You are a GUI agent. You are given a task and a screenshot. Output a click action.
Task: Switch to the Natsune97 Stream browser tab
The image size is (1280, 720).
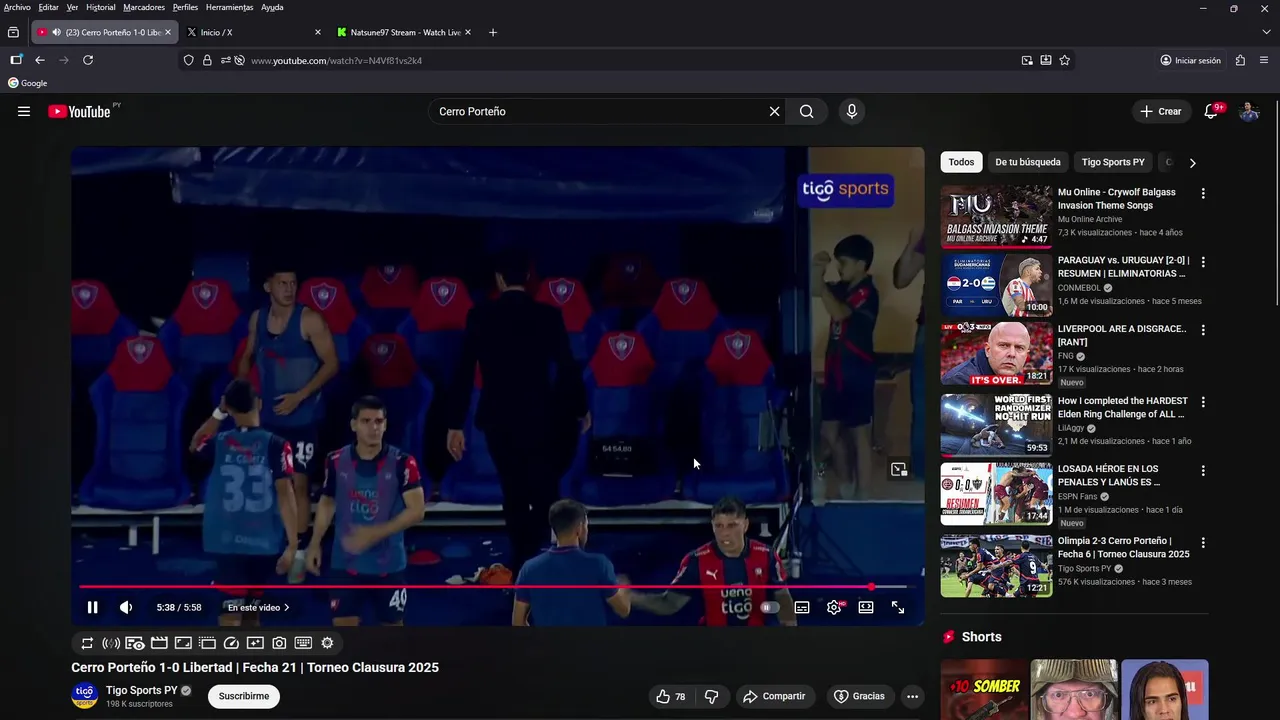coord(404,33)
